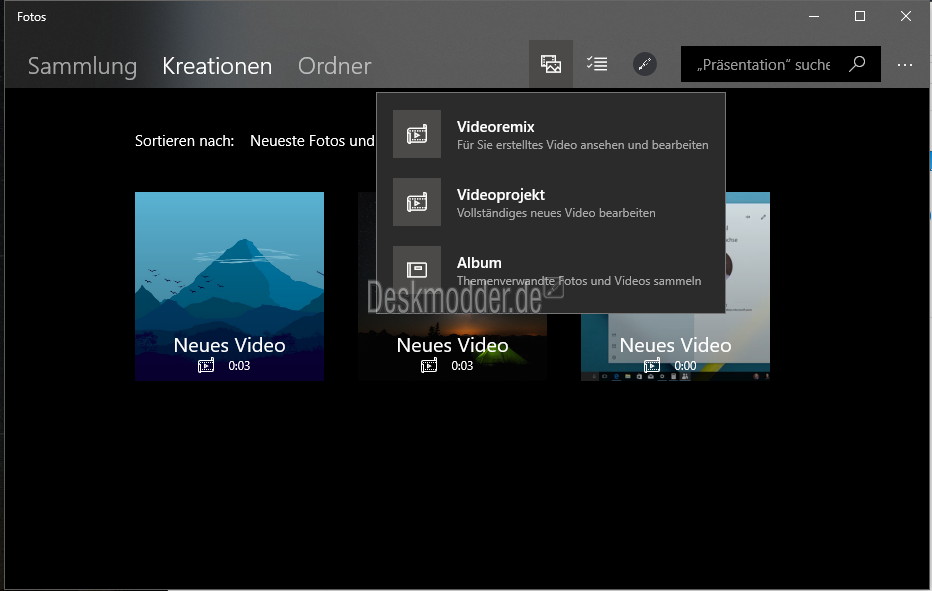
Task: Open the Ordner tab
Action: [x=335, y=66]
